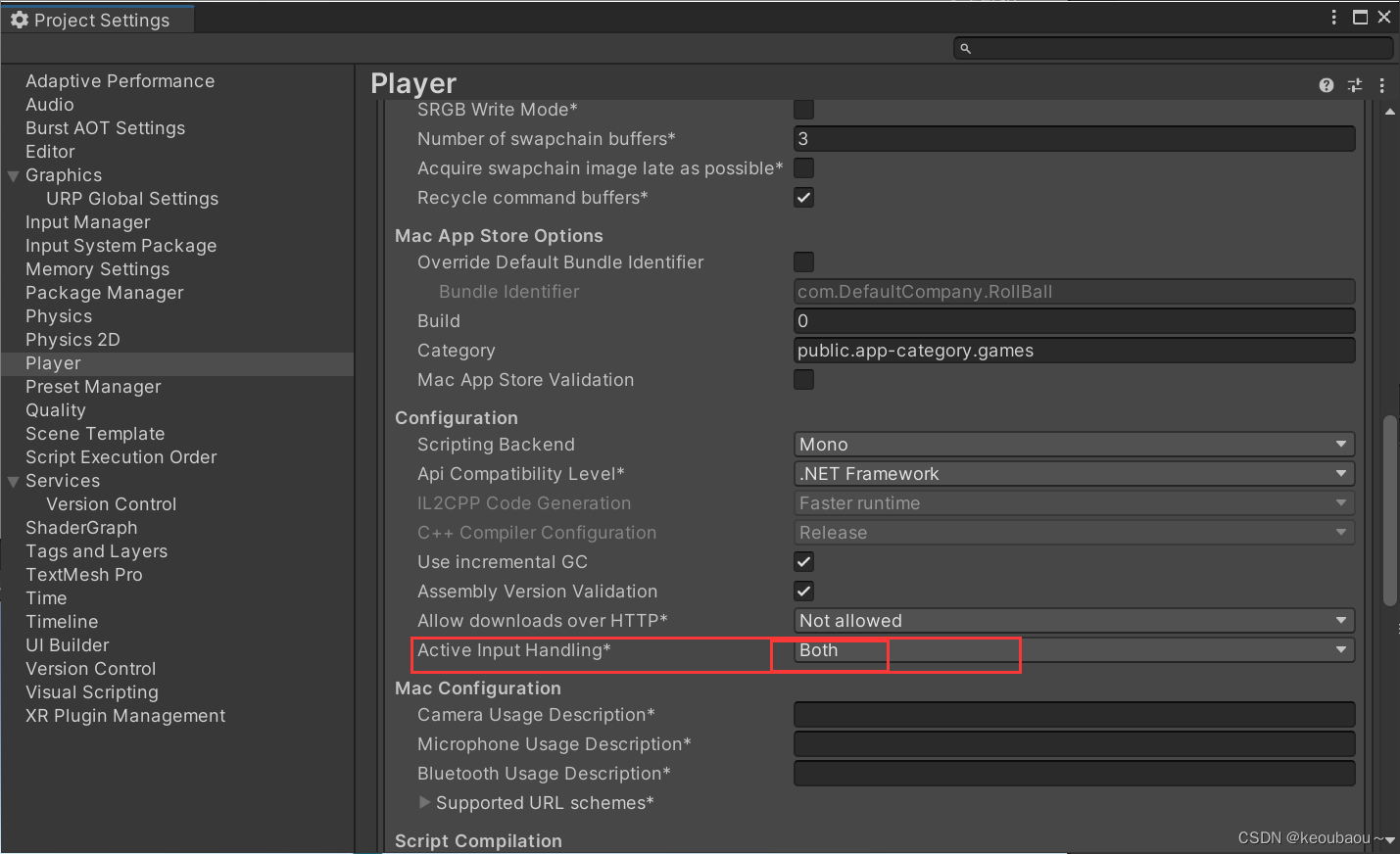Collapse the Services section triangle

pyautogui.click(x=12, y=481)
